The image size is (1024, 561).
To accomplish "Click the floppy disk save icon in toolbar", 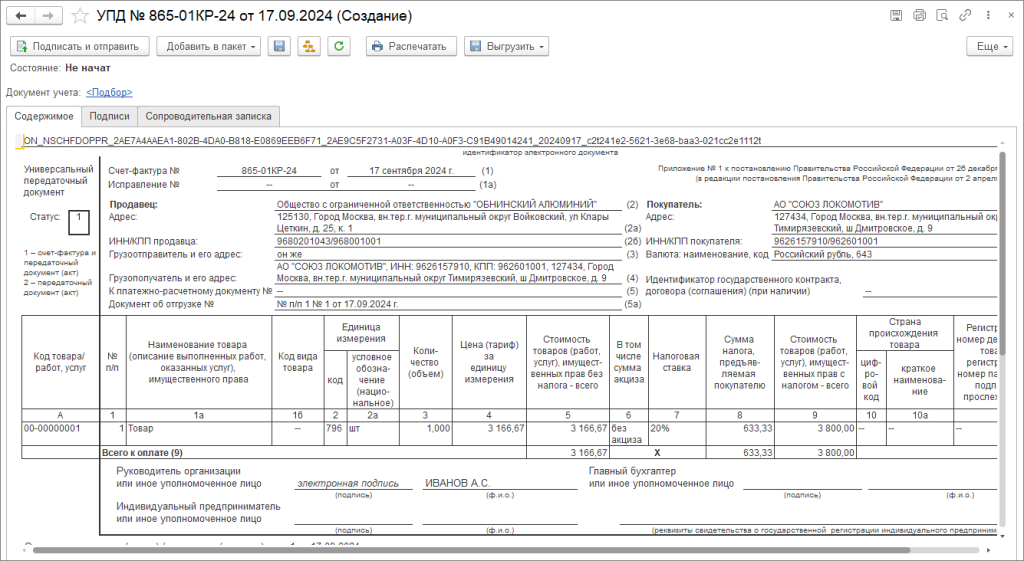I will [279, 46].
